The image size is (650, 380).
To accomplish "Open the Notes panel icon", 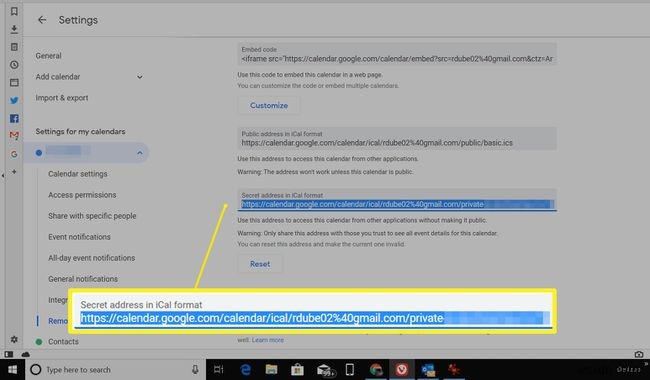I will (14, 47).
